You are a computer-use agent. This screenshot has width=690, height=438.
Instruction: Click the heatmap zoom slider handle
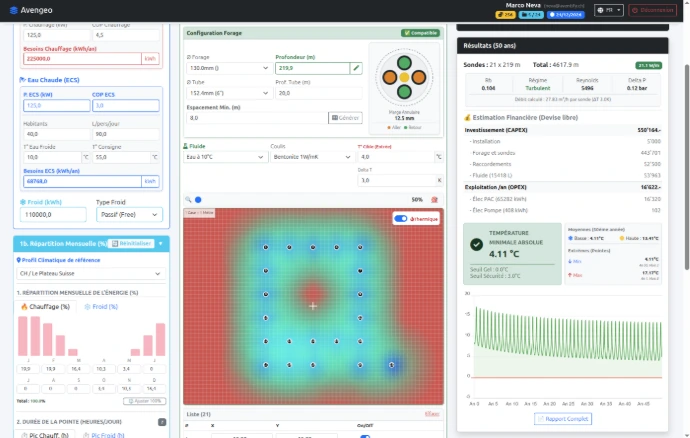pos(198,199)
